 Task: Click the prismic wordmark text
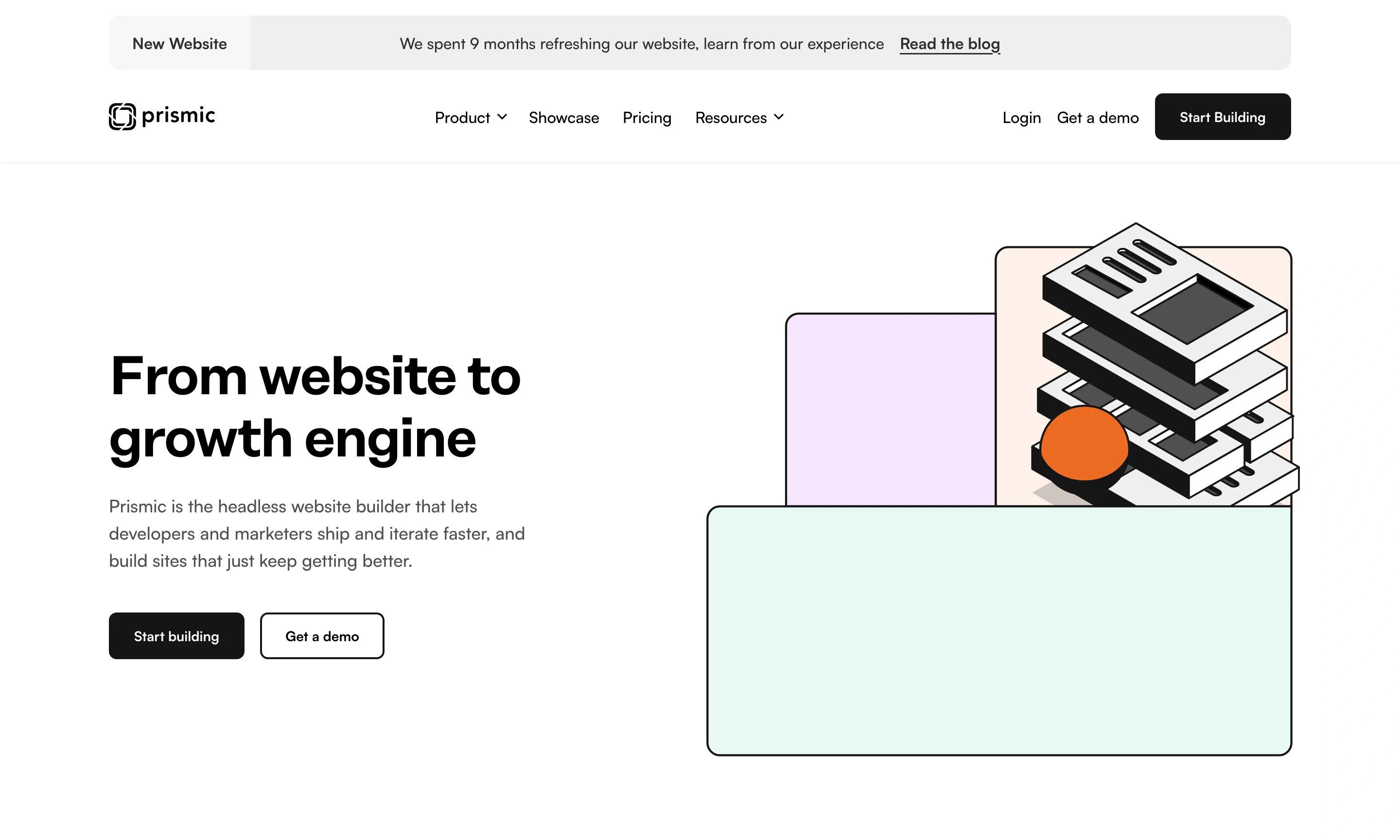pos(178,116)
